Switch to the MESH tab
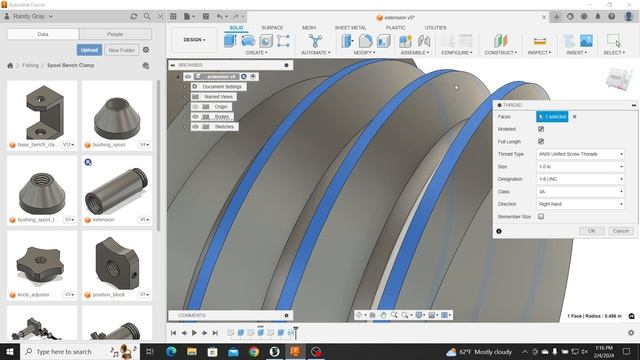 click(309, 28)
